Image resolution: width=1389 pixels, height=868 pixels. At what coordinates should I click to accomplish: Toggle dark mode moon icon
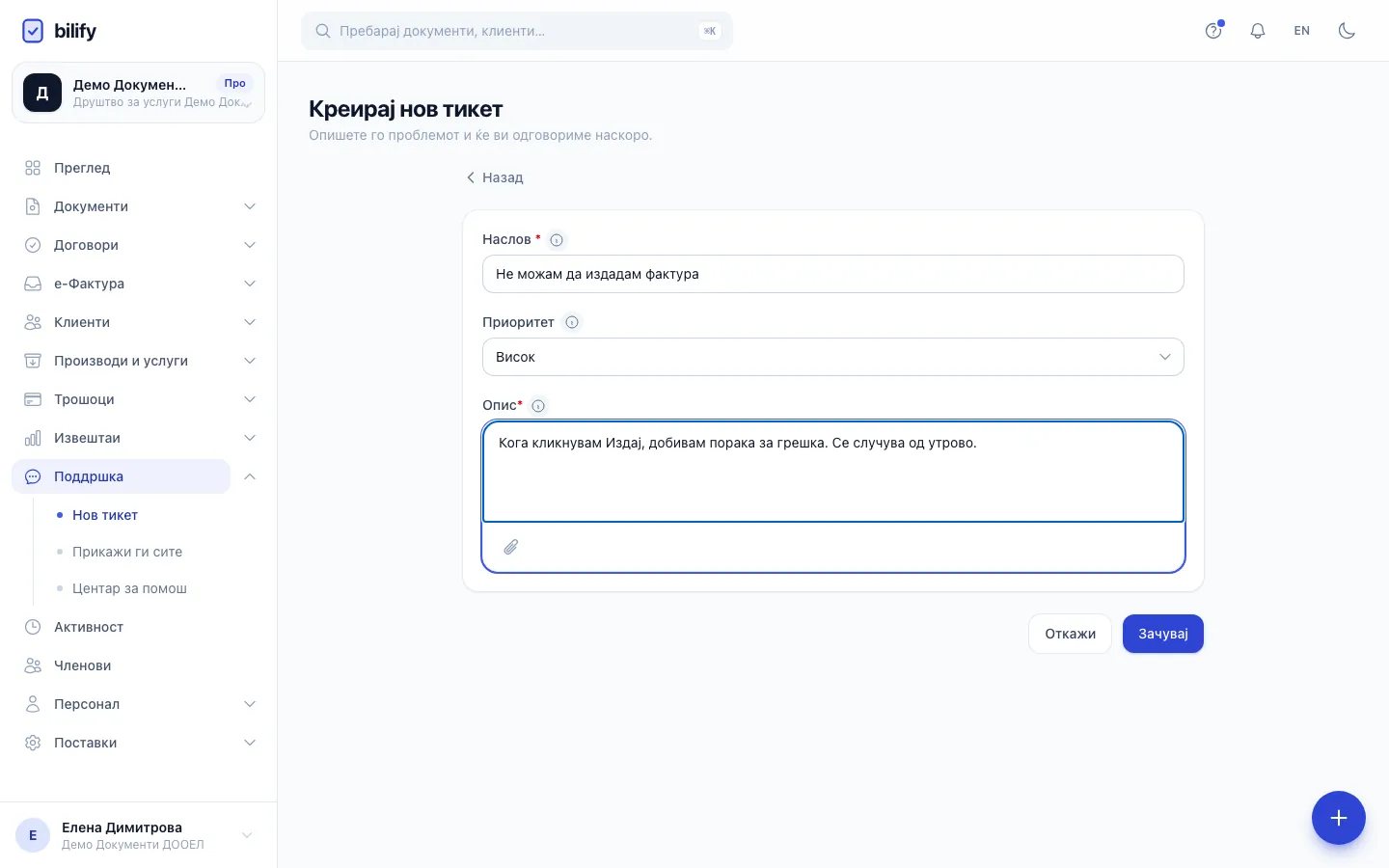click(1347, 31)
